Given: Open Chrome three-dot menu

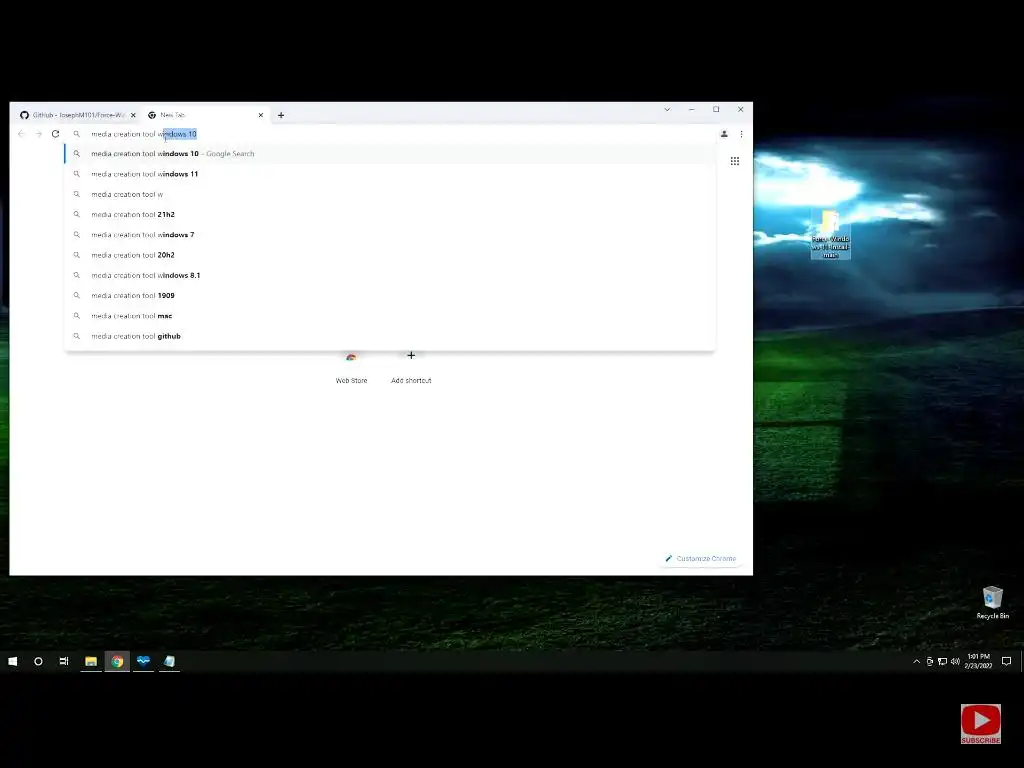Looking at the screenshot, I should (741, 134).
